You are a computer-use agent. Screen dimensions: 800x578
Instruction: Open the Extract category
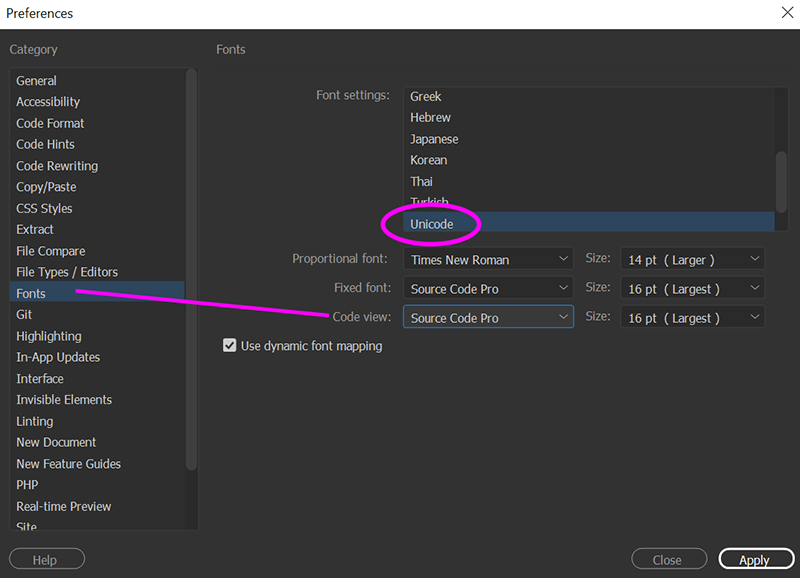click(97, 230)
